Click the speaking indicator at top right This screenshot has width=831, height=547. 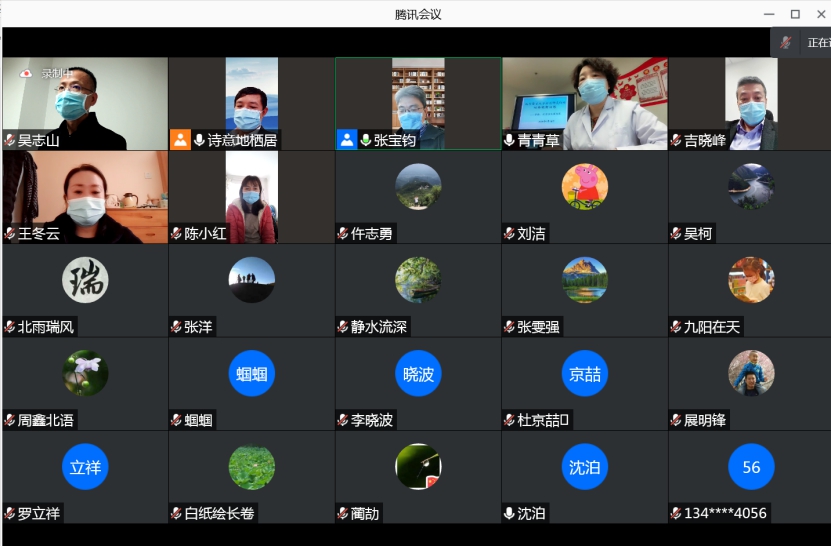789,43
